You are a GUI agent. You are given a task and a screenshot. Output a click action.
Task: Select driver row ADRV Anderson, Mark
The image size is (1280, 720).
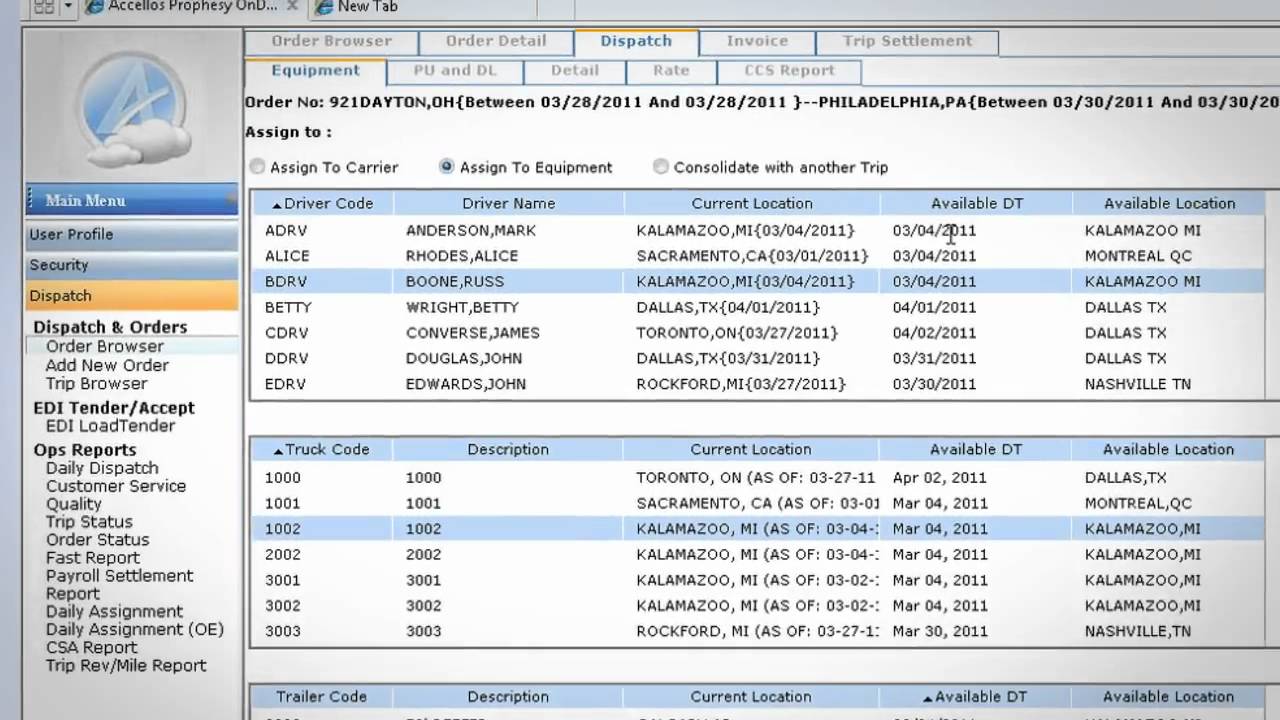point(758,231)
